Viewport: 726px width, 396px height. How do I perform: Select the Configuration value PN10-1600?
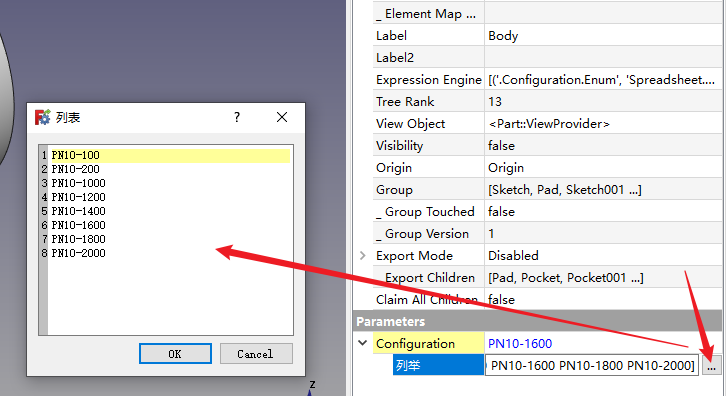[x=520, y=344]
